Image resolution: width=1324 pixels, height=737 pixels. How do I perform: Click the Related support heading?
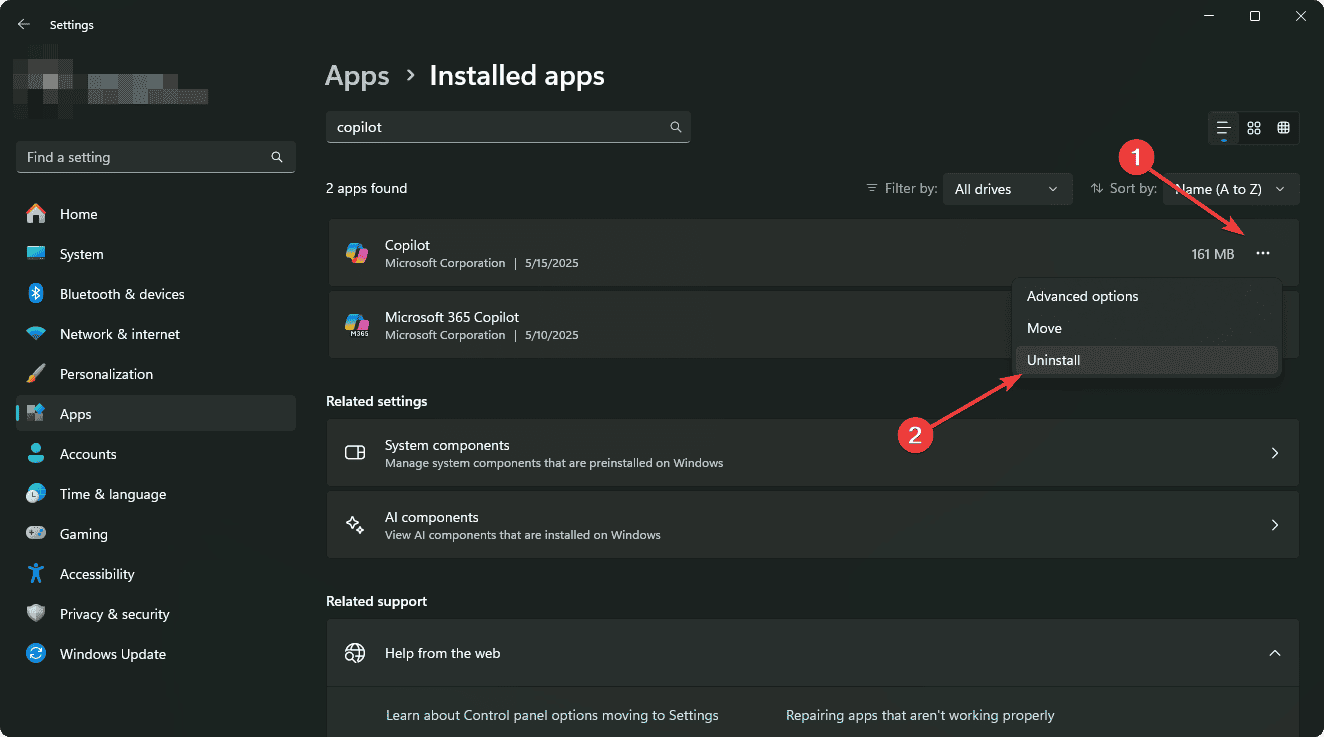377,601
